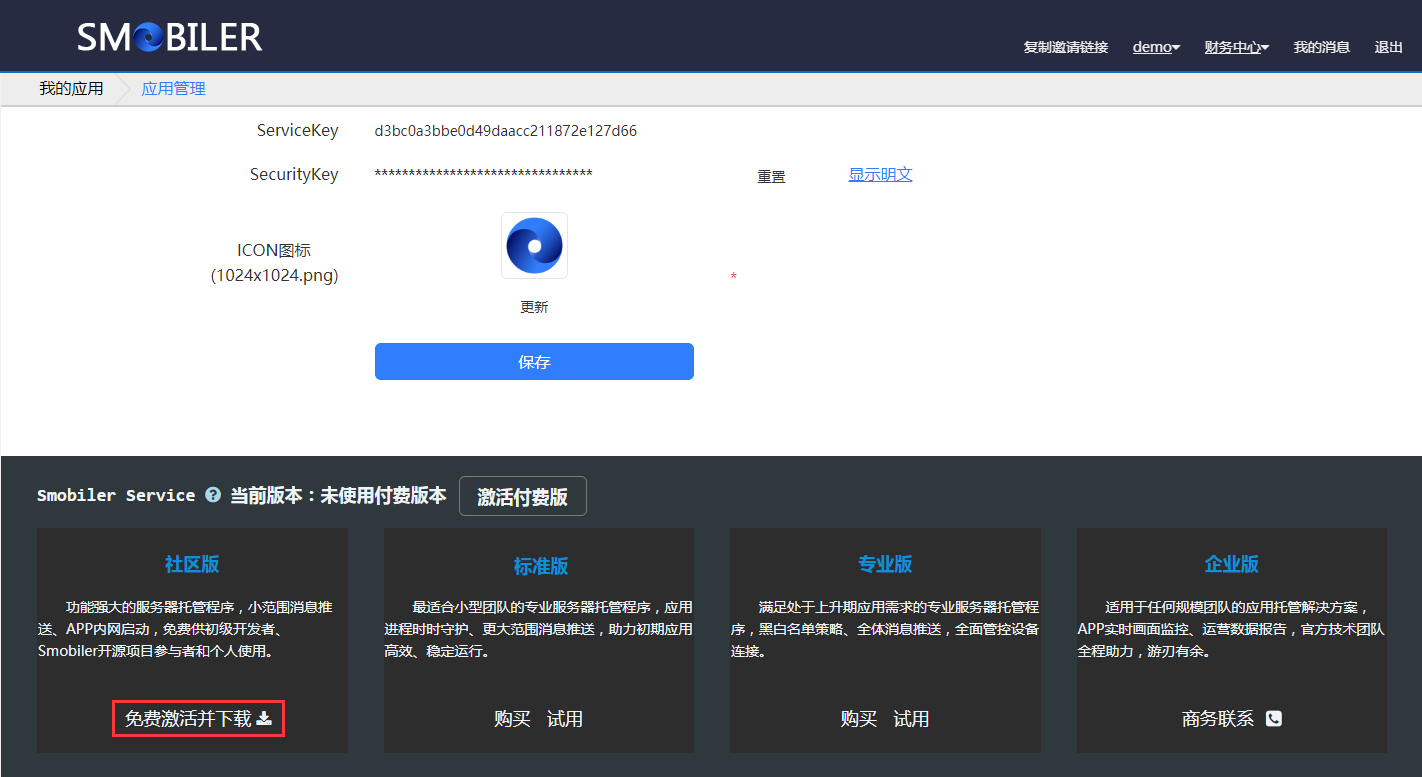Click 试用 under 专业版
1422x777 pixels.
[911, 719]
